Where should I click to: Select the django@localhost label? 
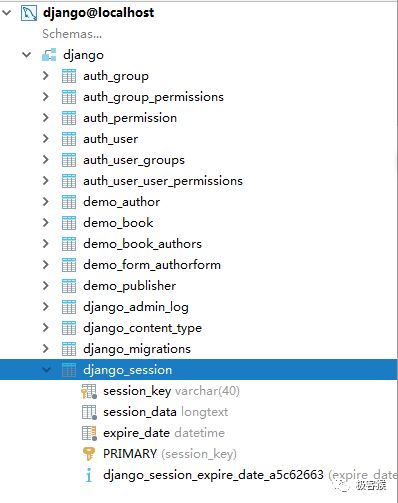[x=99, y=13]
